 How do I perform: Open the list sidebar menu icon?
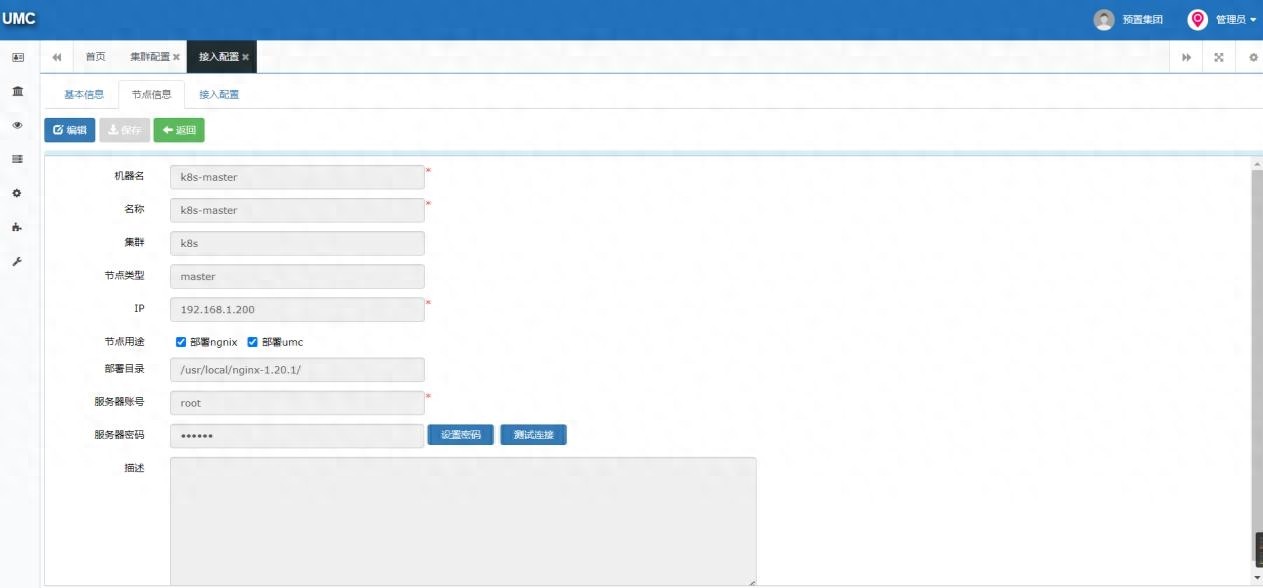pos(17,159)
